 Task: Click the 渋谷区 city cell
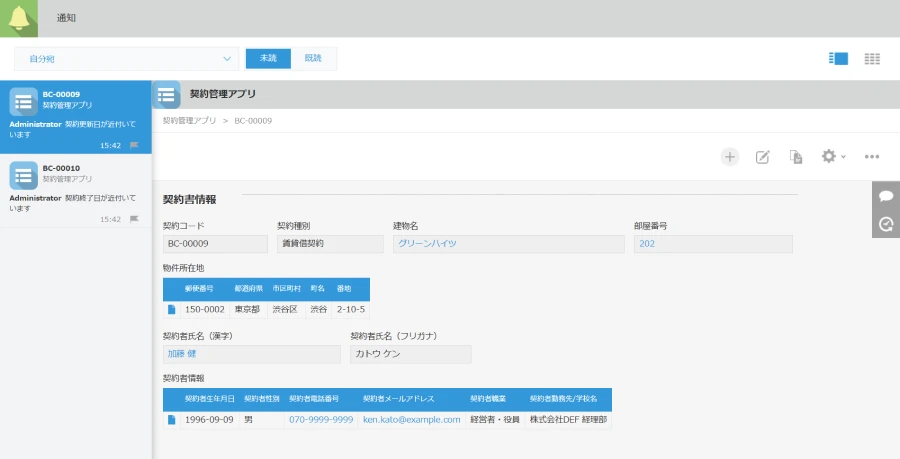[x=285, y=309]
